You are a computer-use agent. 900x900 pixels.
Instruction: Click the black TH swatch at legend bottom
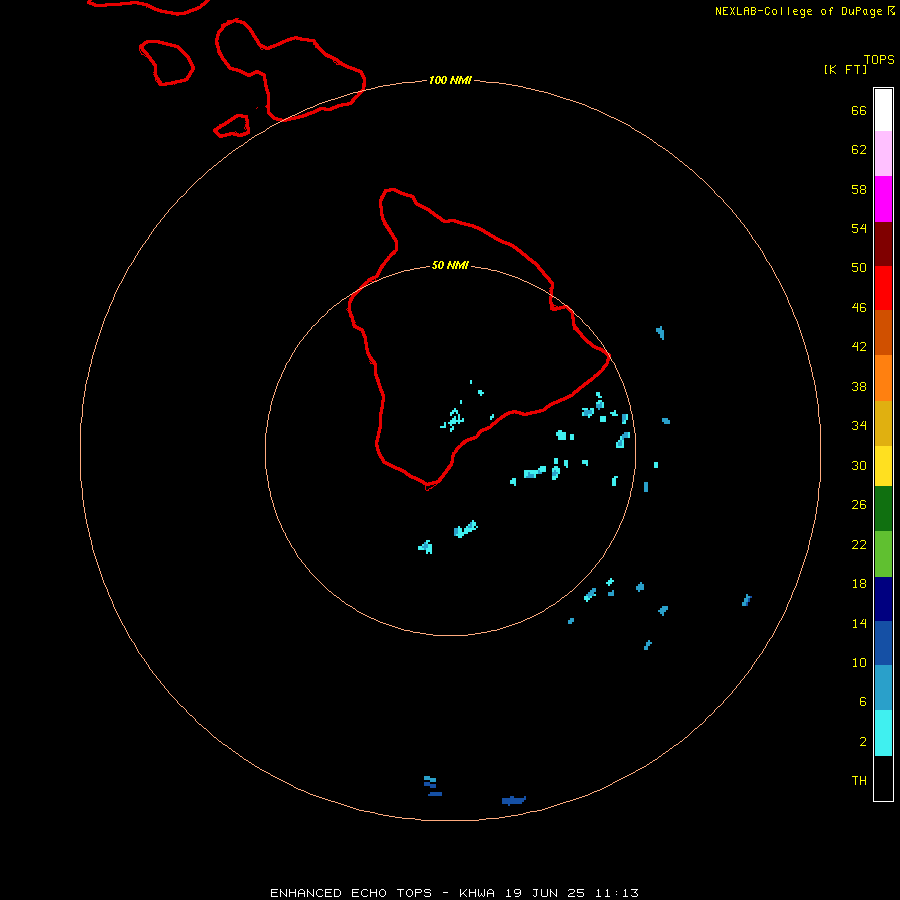coord(883,778)
